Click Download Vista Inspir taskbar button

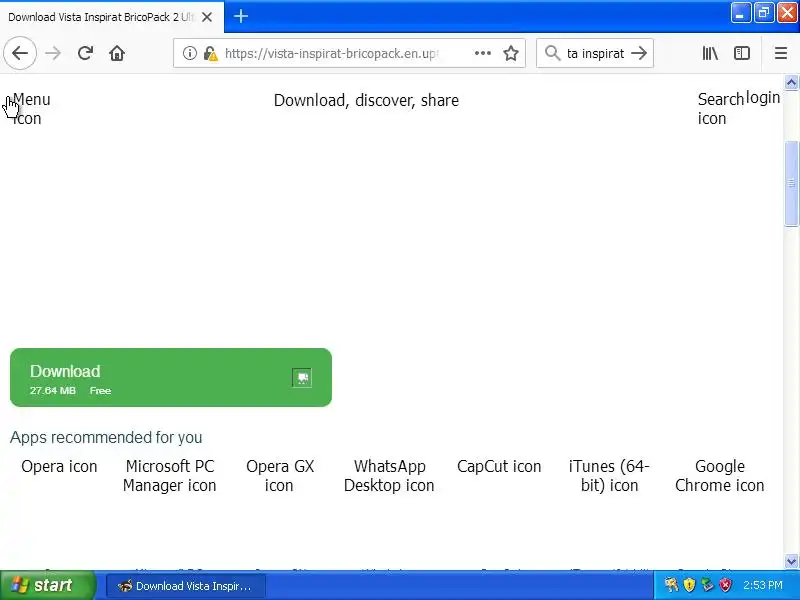click(x=186, y=586)
